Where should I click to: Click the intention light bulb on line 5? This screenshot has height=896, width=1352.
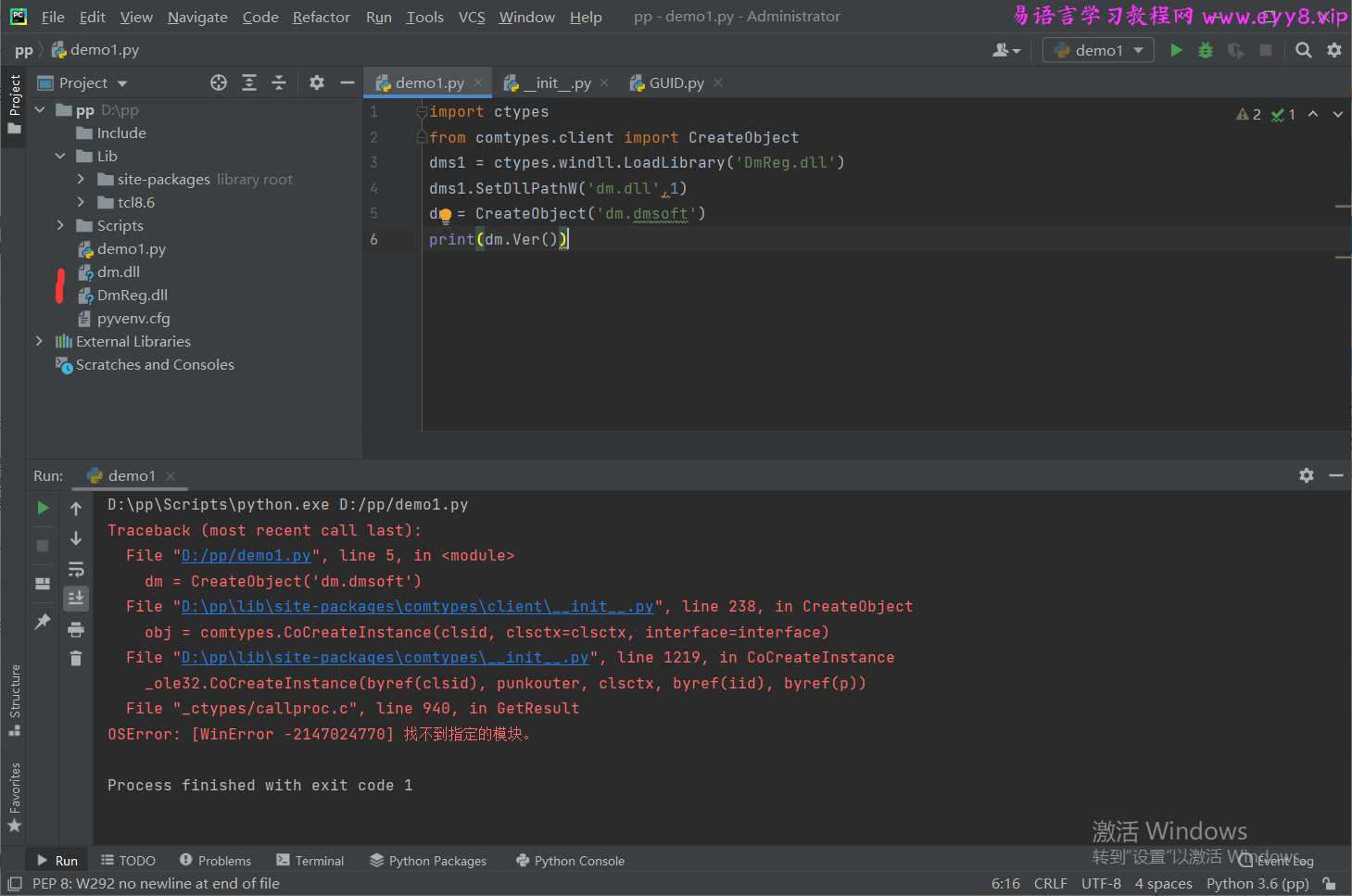tap(445, 215)
